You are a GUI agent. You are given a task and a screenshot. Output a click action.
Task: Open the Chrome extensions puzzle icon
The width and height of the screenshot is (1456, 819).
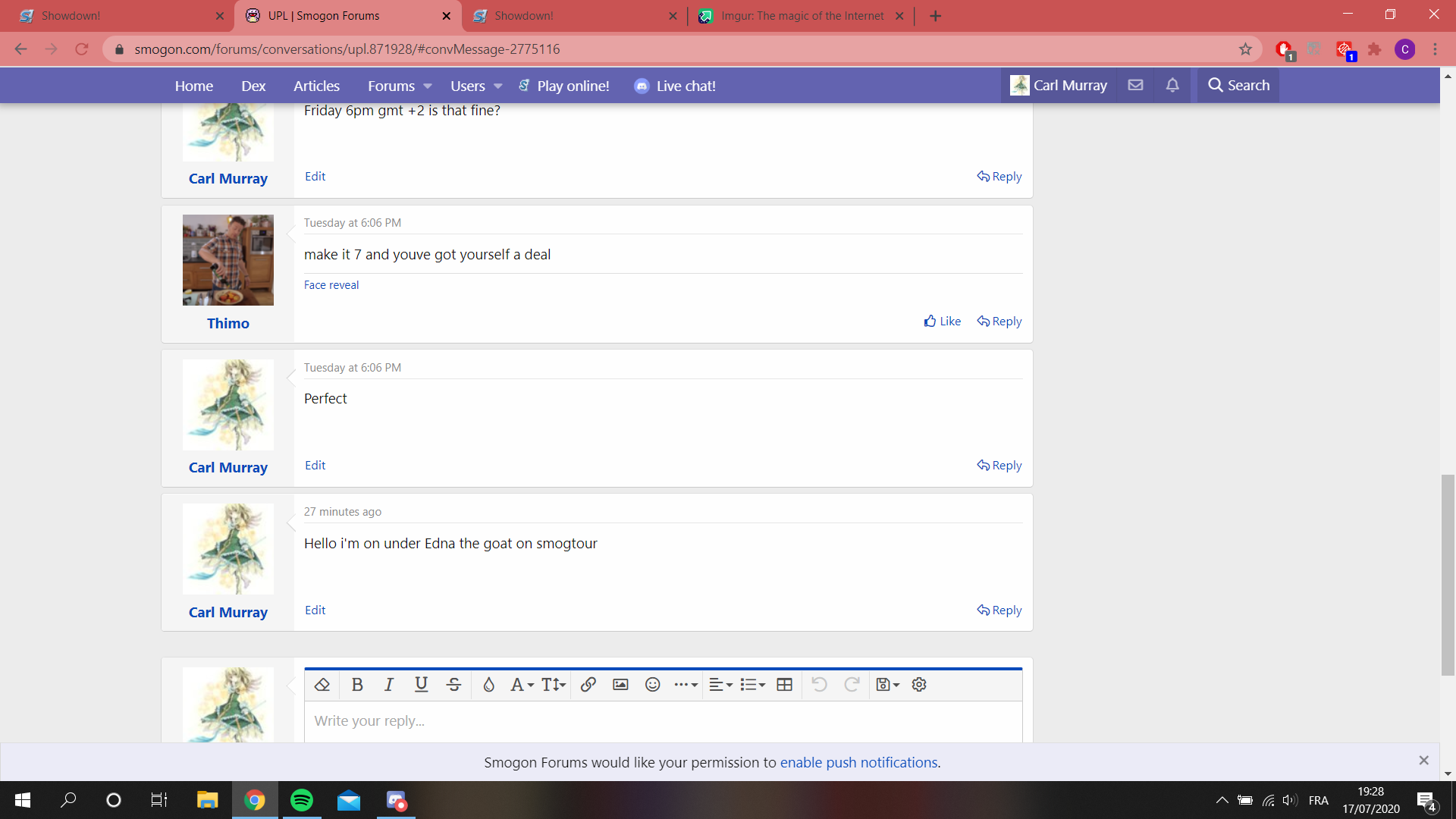(1374, 49)
